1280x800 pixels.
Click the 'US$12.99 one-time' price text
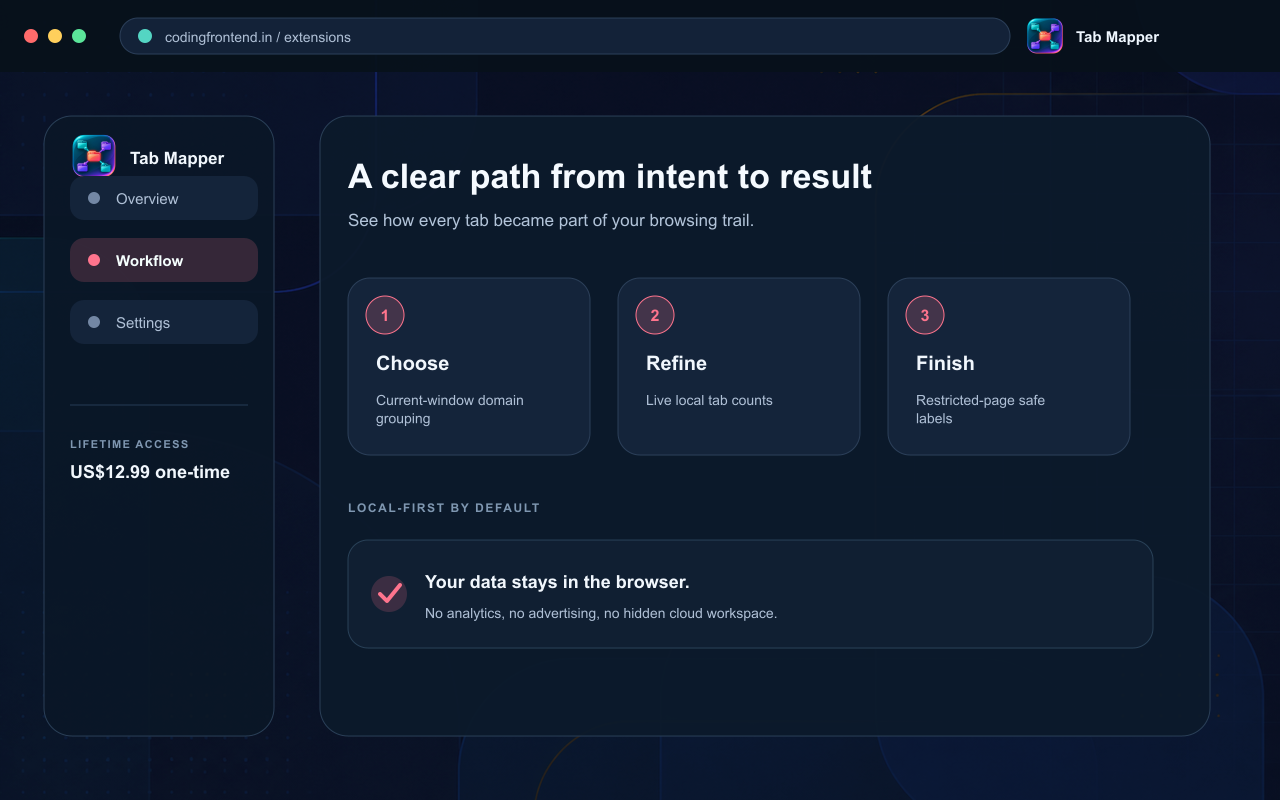[150, 472]
